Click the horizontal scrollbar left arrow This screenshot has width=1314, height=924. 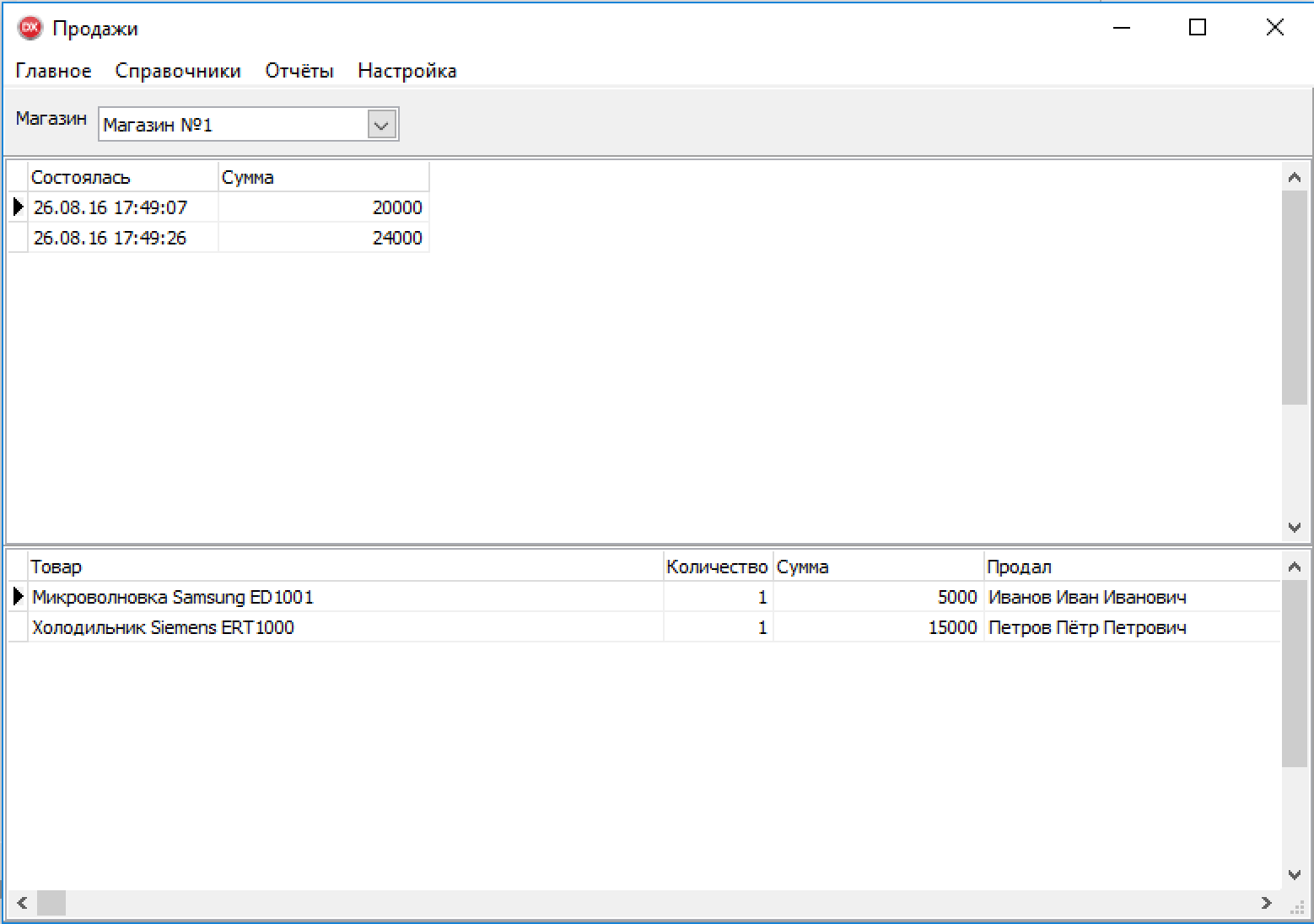coord(22,903)
